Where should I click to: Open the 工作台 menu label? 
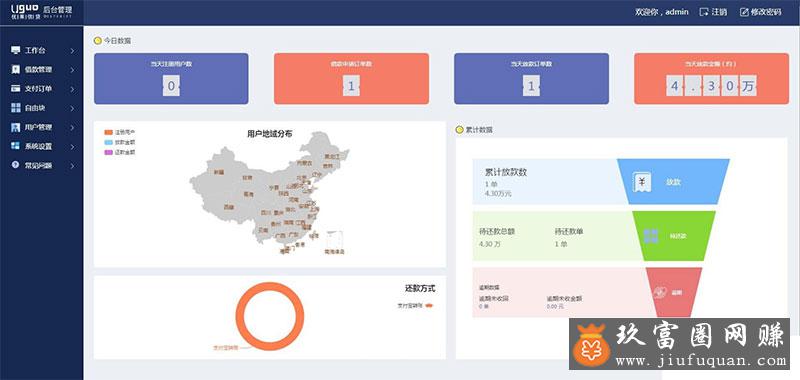[35, 50]
